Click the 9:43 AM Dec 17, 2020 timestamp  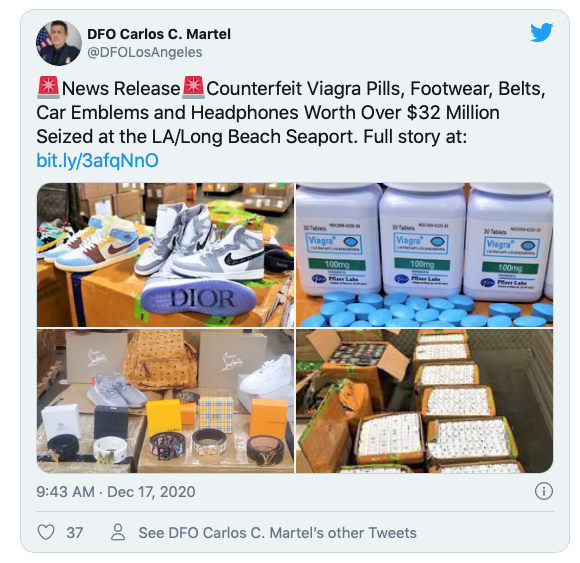(116, 492)
